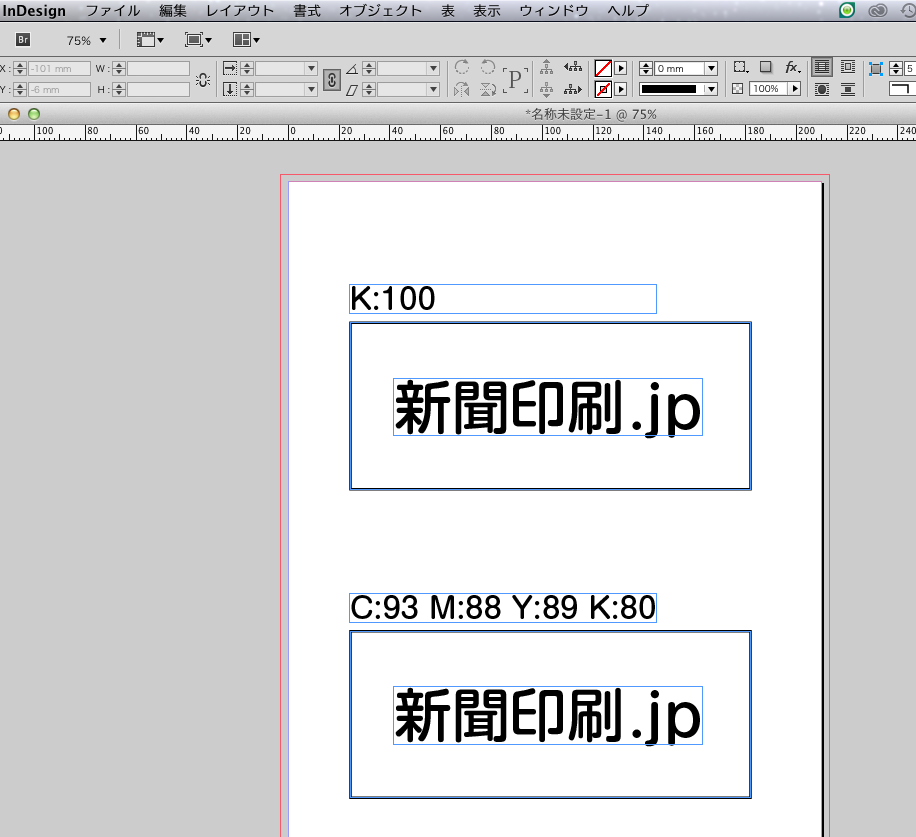Open the Creative Cloud menu bar icon
Image resolution: width=916 pixels, height=837 pixels.
(877, 11)
